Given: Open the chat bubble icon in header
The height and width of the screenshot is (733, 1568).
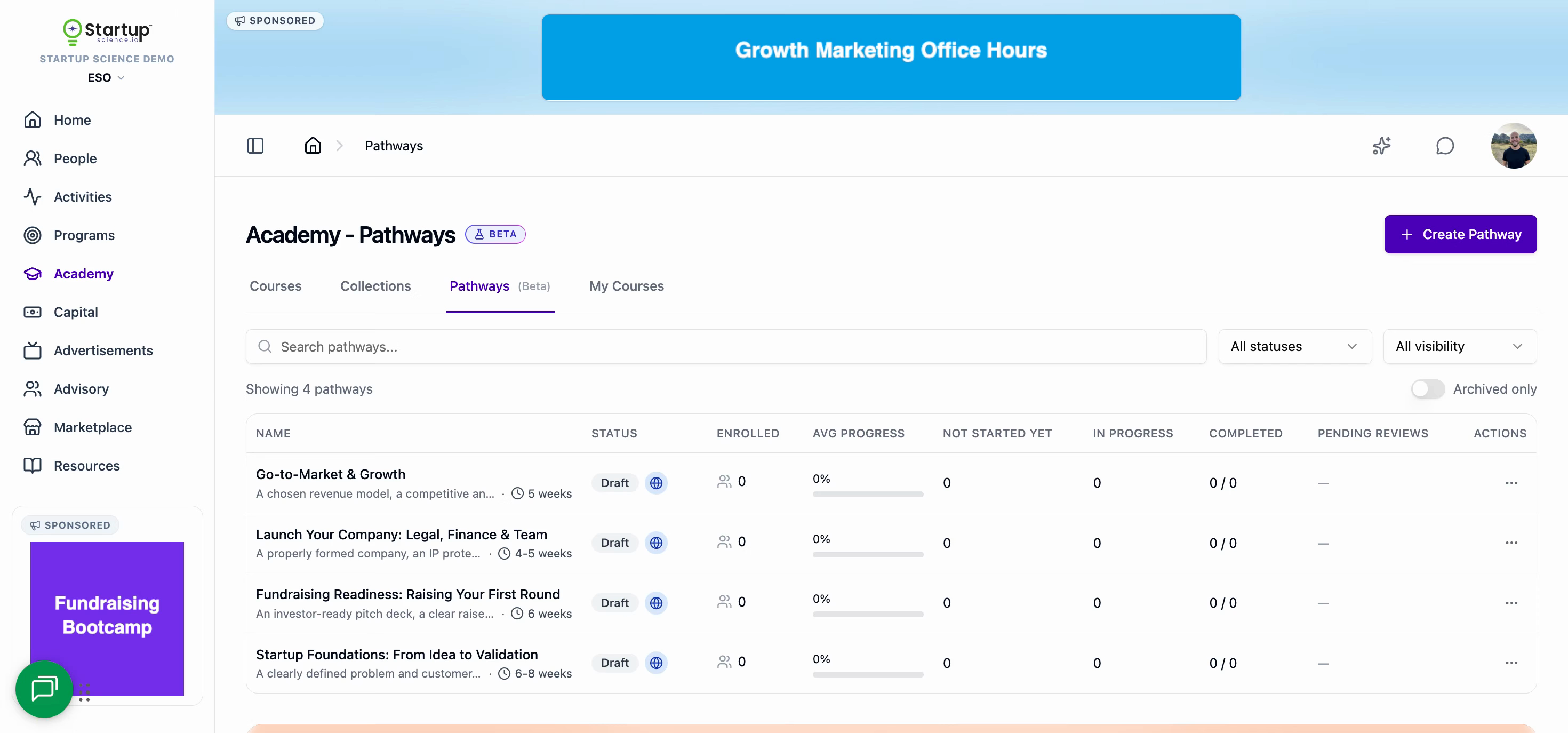Looking at the screenshot, I should pos(1445,146).
